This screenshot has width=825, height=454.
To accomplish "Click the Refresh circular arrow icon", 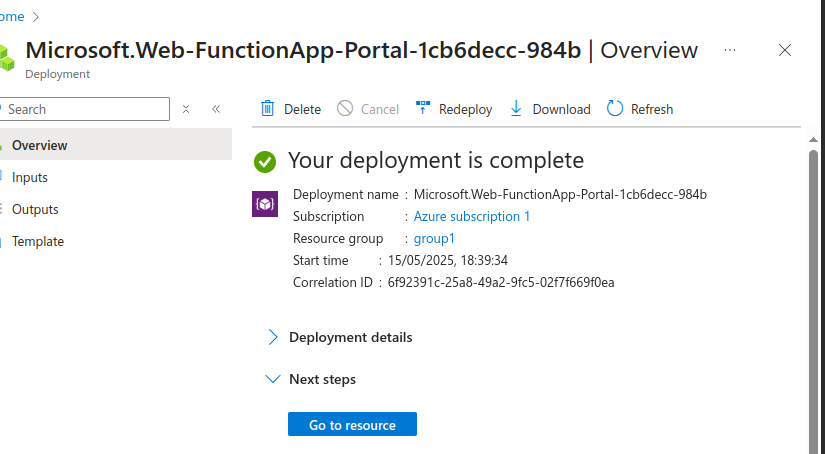I will [x=615, y=109].
